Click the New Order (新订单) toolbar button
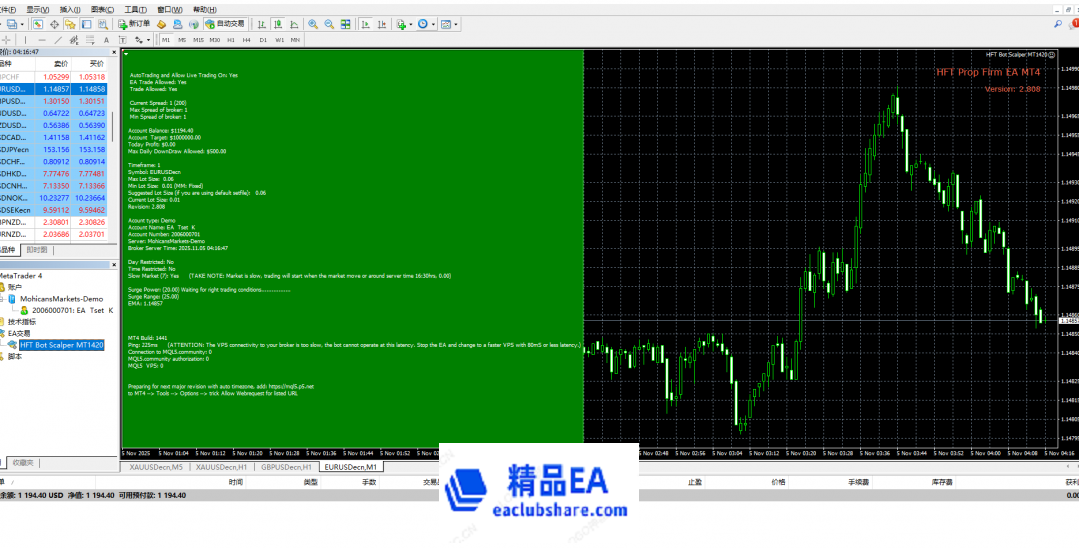Viewport: 1079px width, 548px height. tap(134, 23)
